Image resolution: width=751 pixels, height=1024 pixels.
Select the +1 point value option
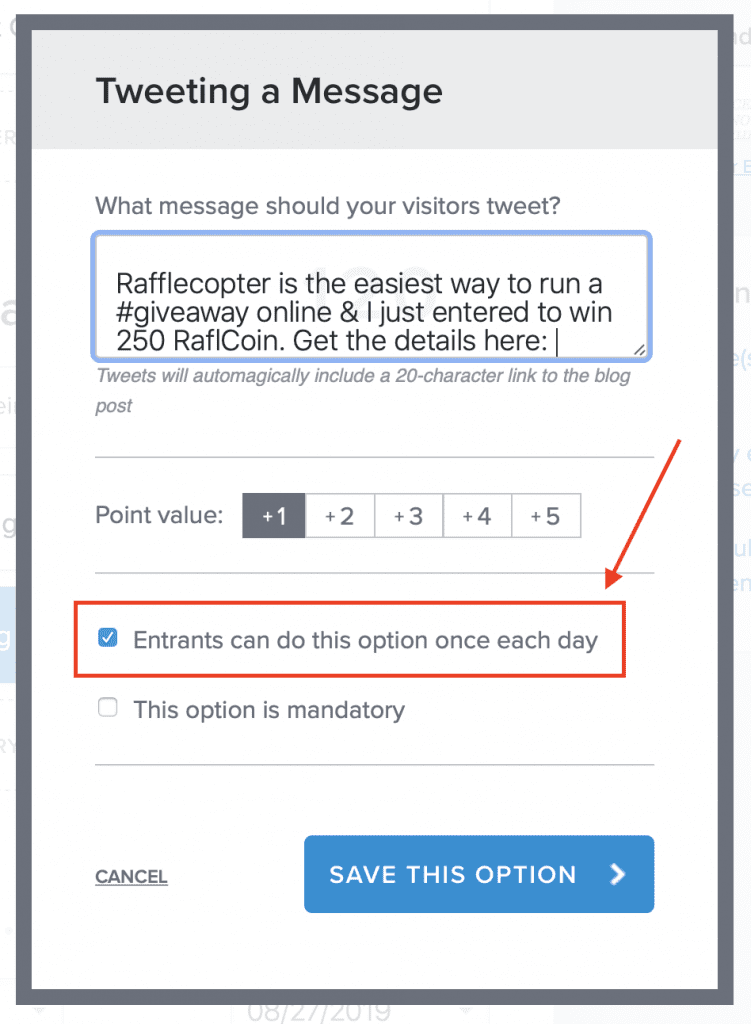[x=273, y=515]
